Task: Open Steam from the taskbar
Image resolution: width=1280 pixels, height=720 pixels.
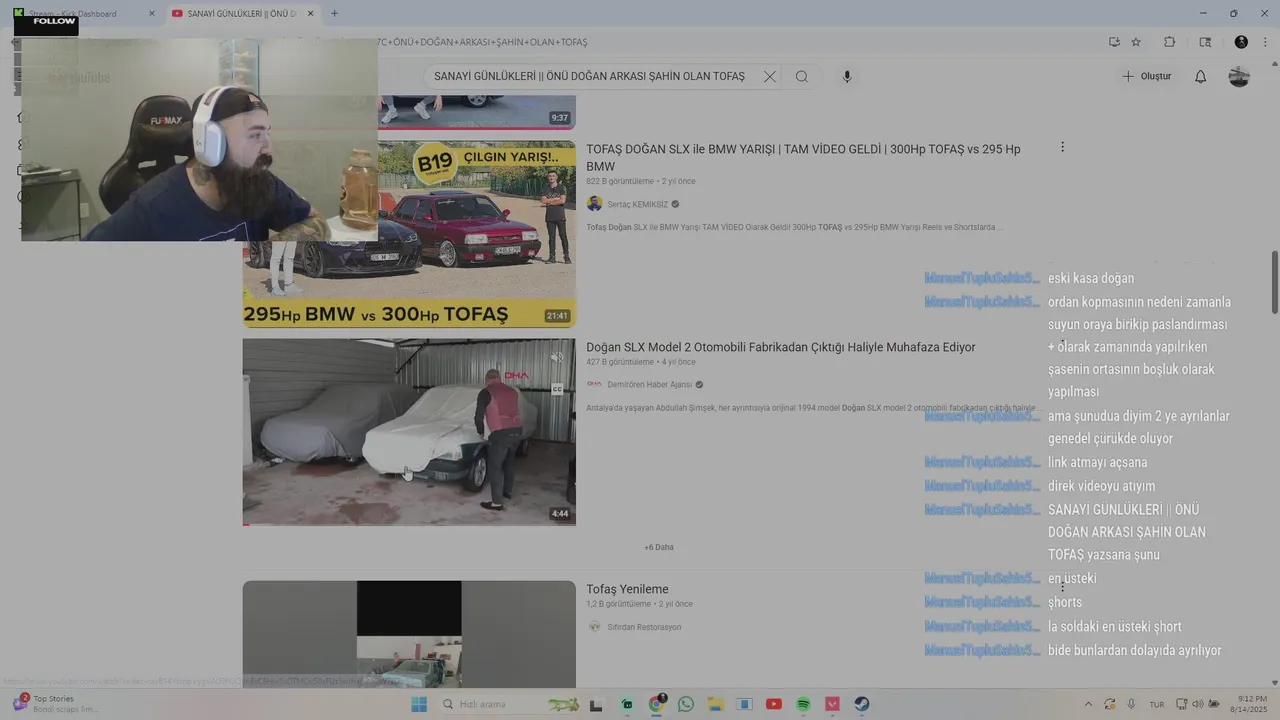Action: click(x=862, y=704)
